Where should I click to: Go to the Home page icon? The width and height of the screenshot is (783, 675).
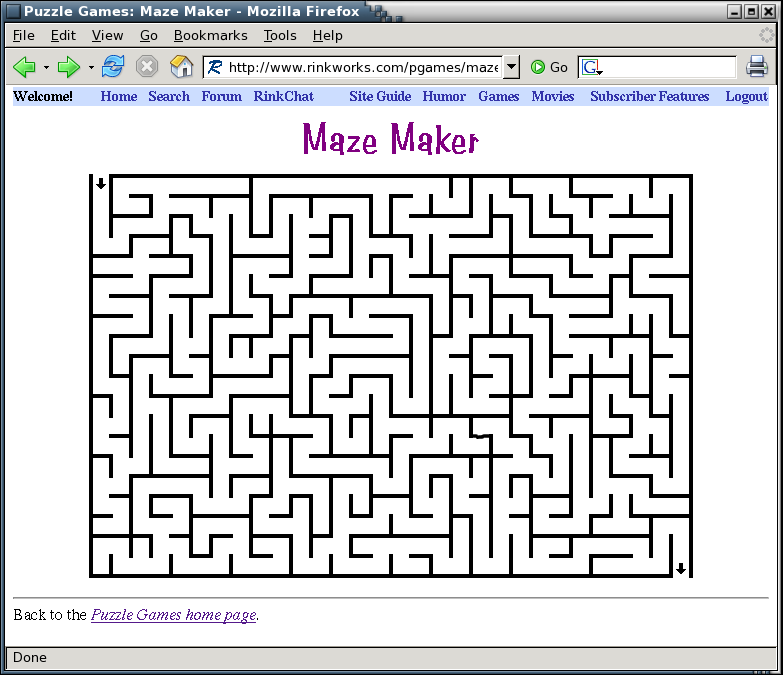(181, 66)
